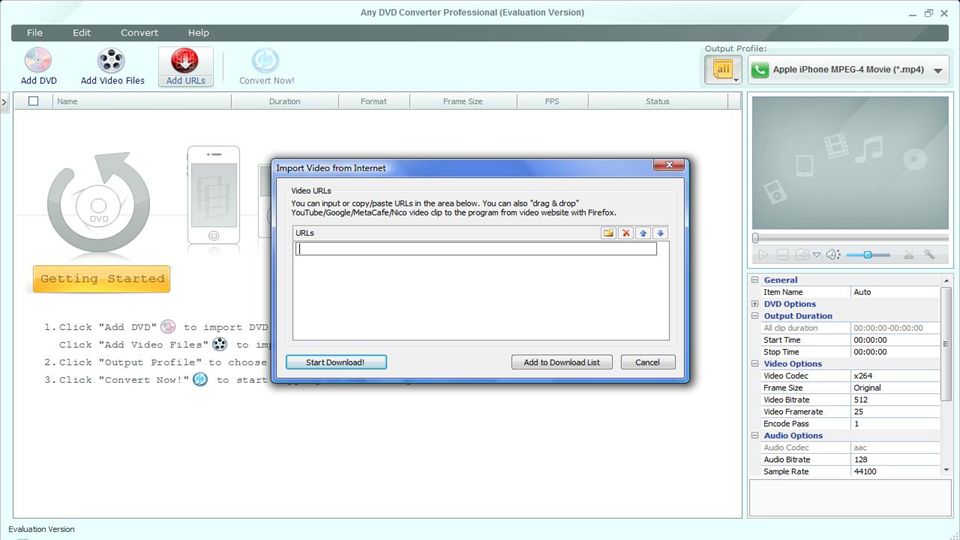Click the green phone icon in Output Profile
Image resolution: width=960 pixels, height=540 pixels.
(x=760, y=70)
